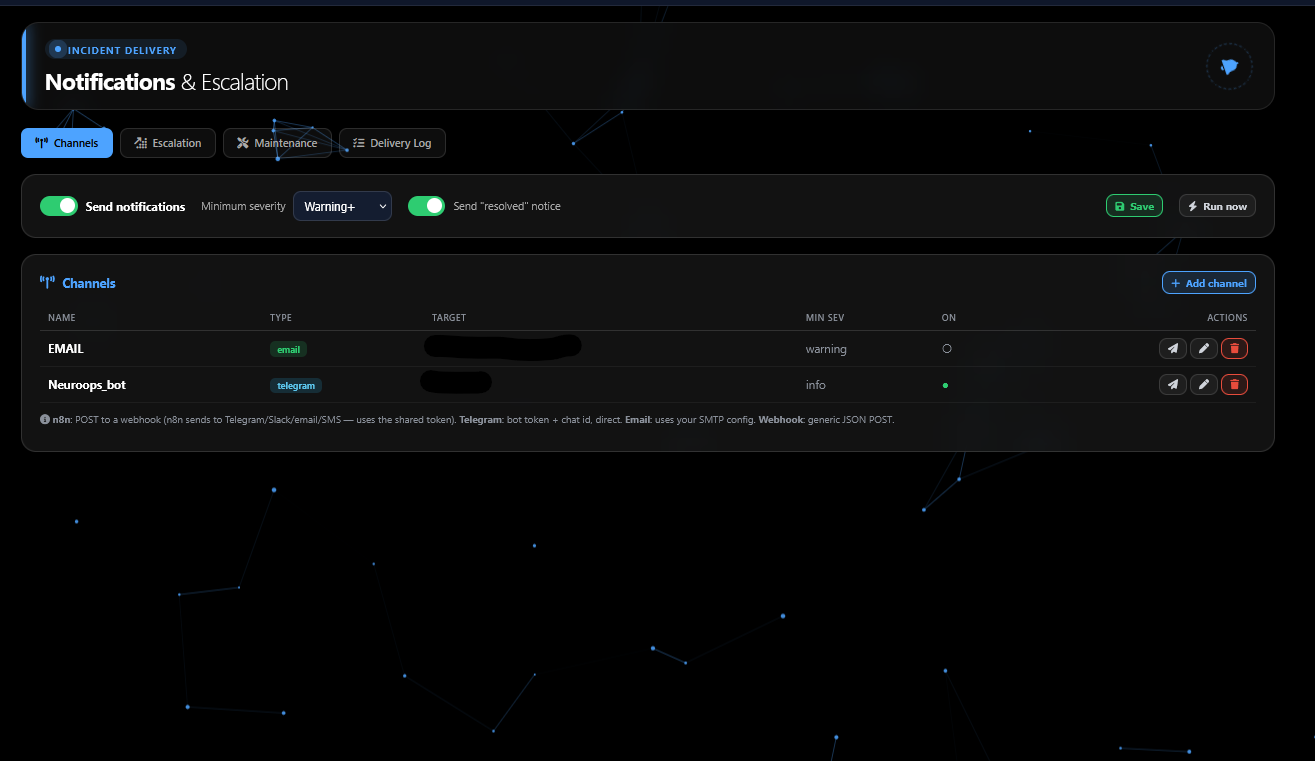Click the EMAIL channel name
Viewport: 1315px width, 761px height.
click(66, 349)
